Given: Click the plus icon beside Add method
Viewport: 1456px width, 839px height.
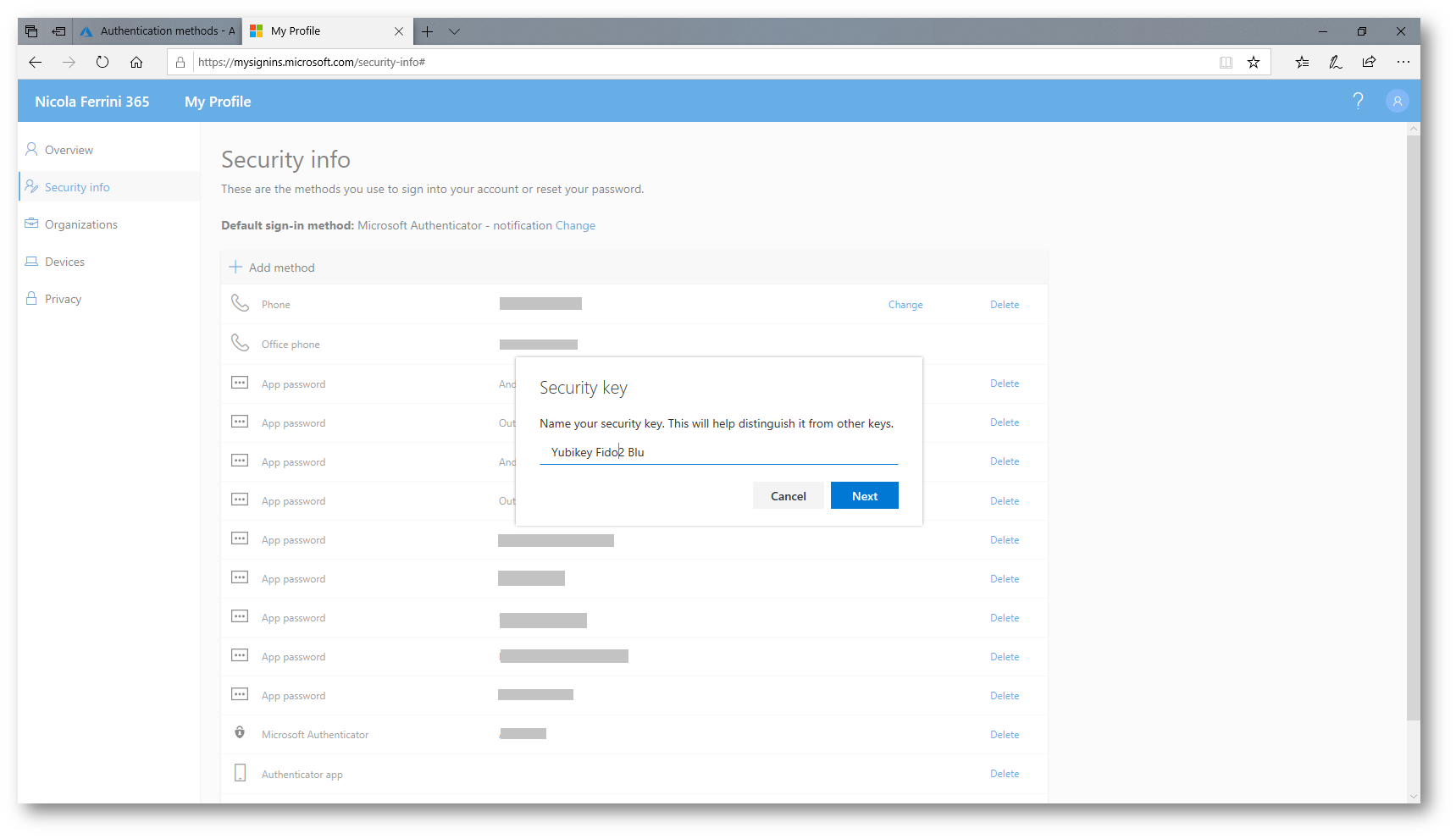Looking at the screenshot, I should pyautogui.click(x=235, y=267).
